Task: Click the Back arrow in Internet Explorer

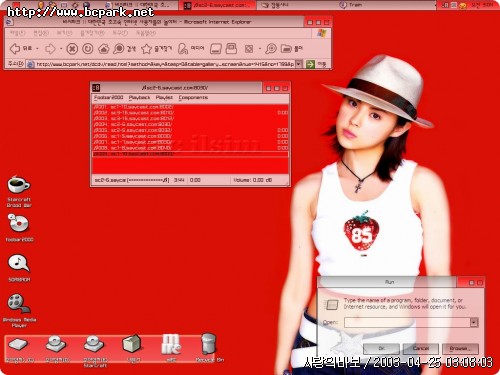Action: pyautogui.click(x=15, y=49)
